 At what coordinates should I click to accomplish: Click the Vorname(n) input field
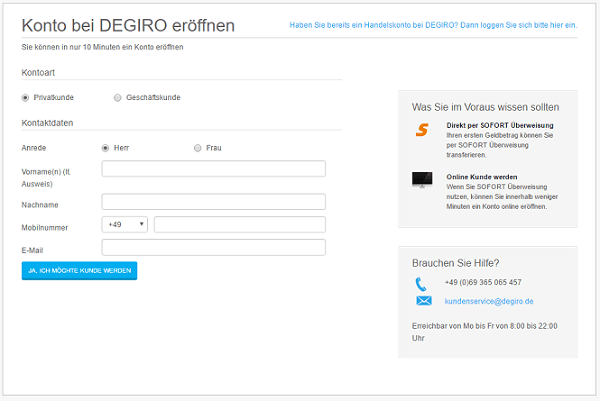(214, 169)
